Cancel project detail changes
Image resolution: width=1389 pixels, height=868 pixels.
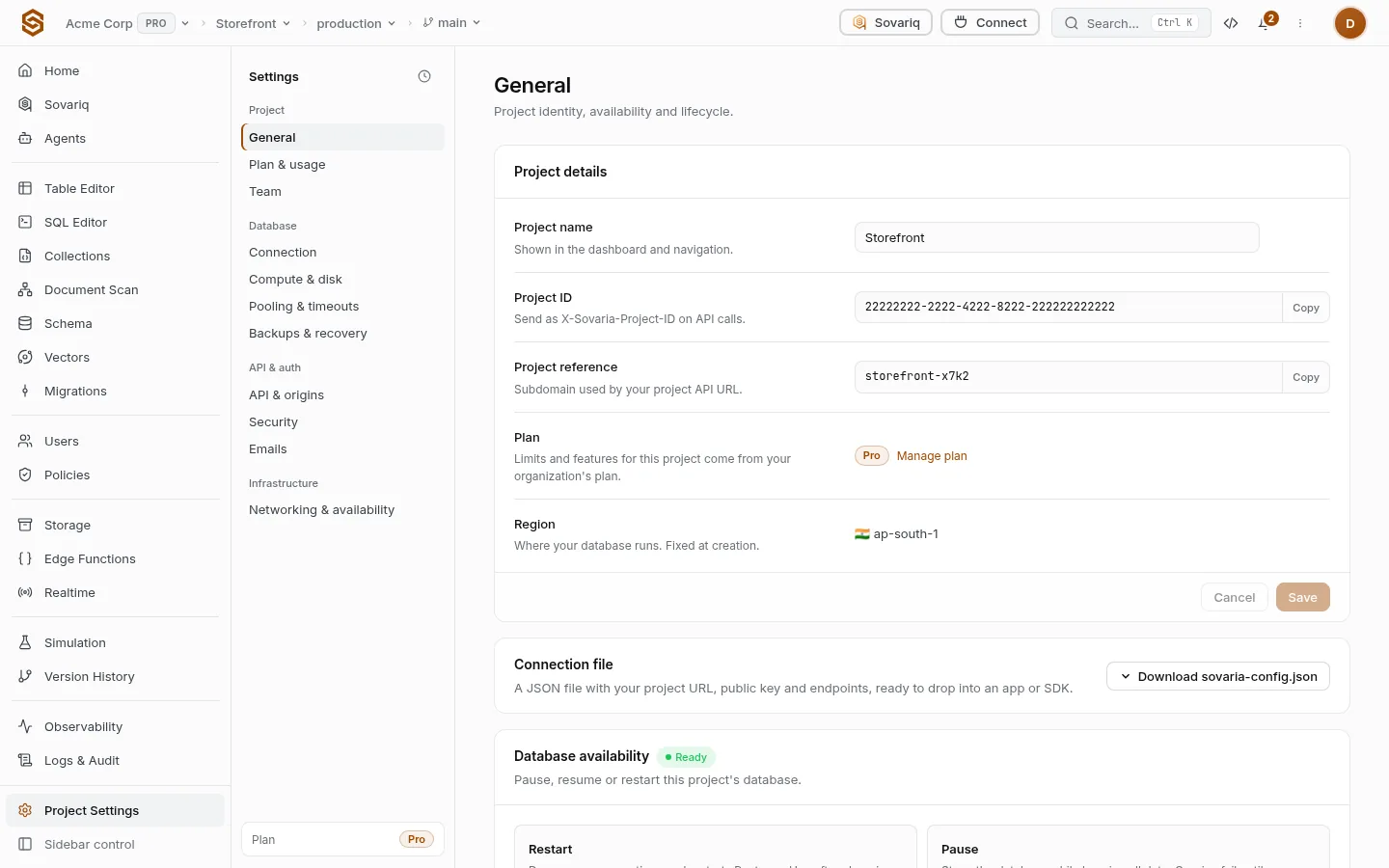click(1235, 597)
